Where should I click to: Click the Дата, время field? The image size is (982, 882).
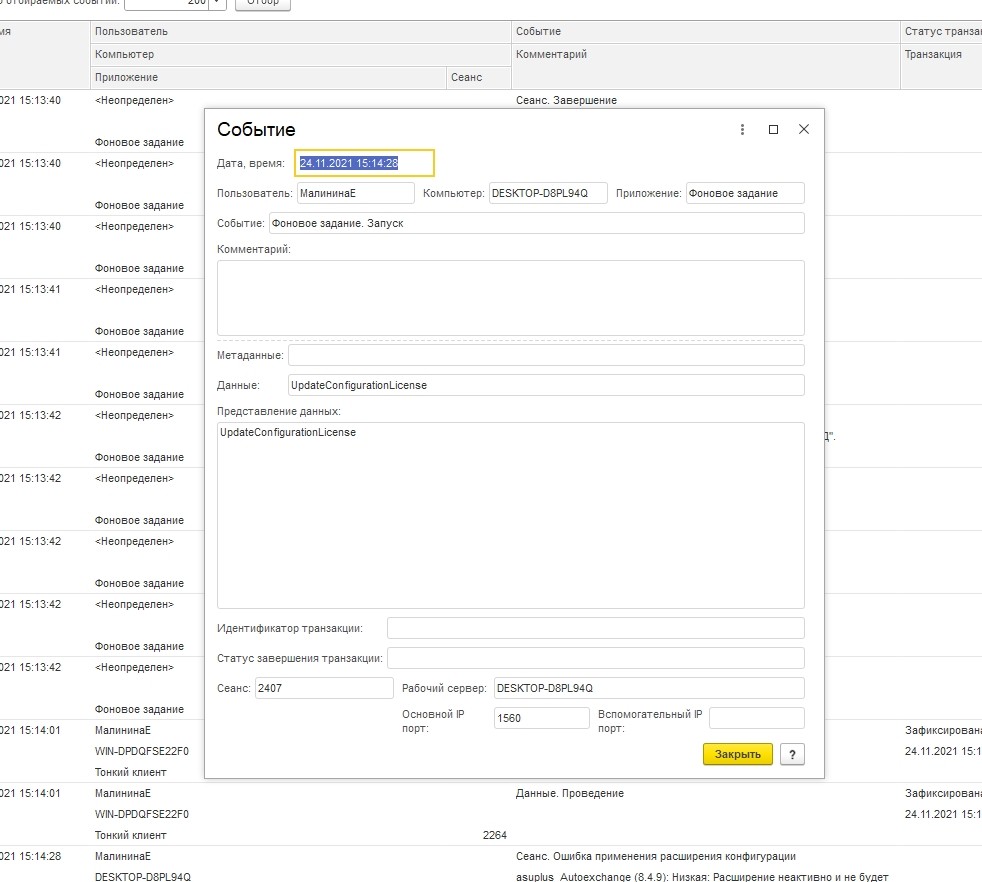coord(364,163)
